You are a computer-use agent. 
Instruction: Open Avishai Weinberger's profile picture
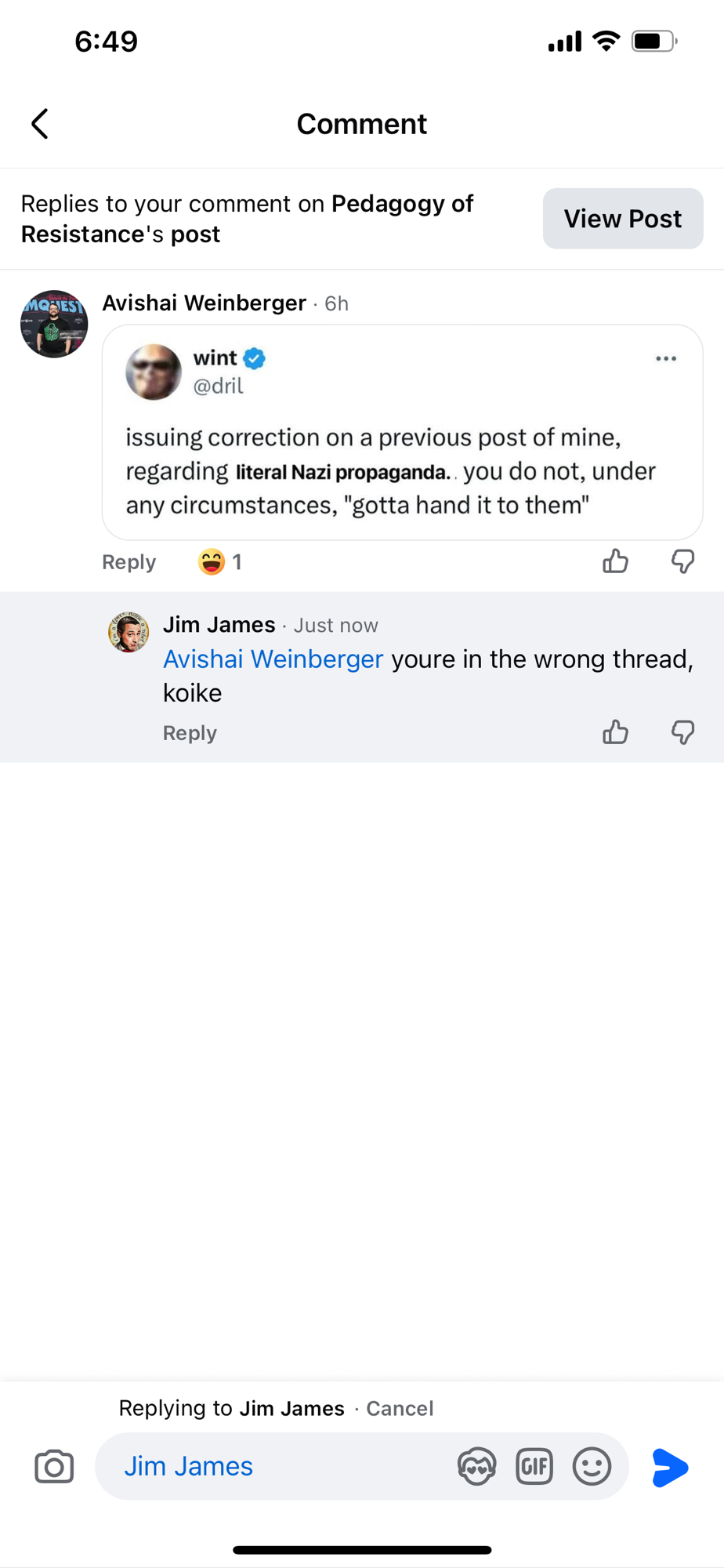click(54, 324)
